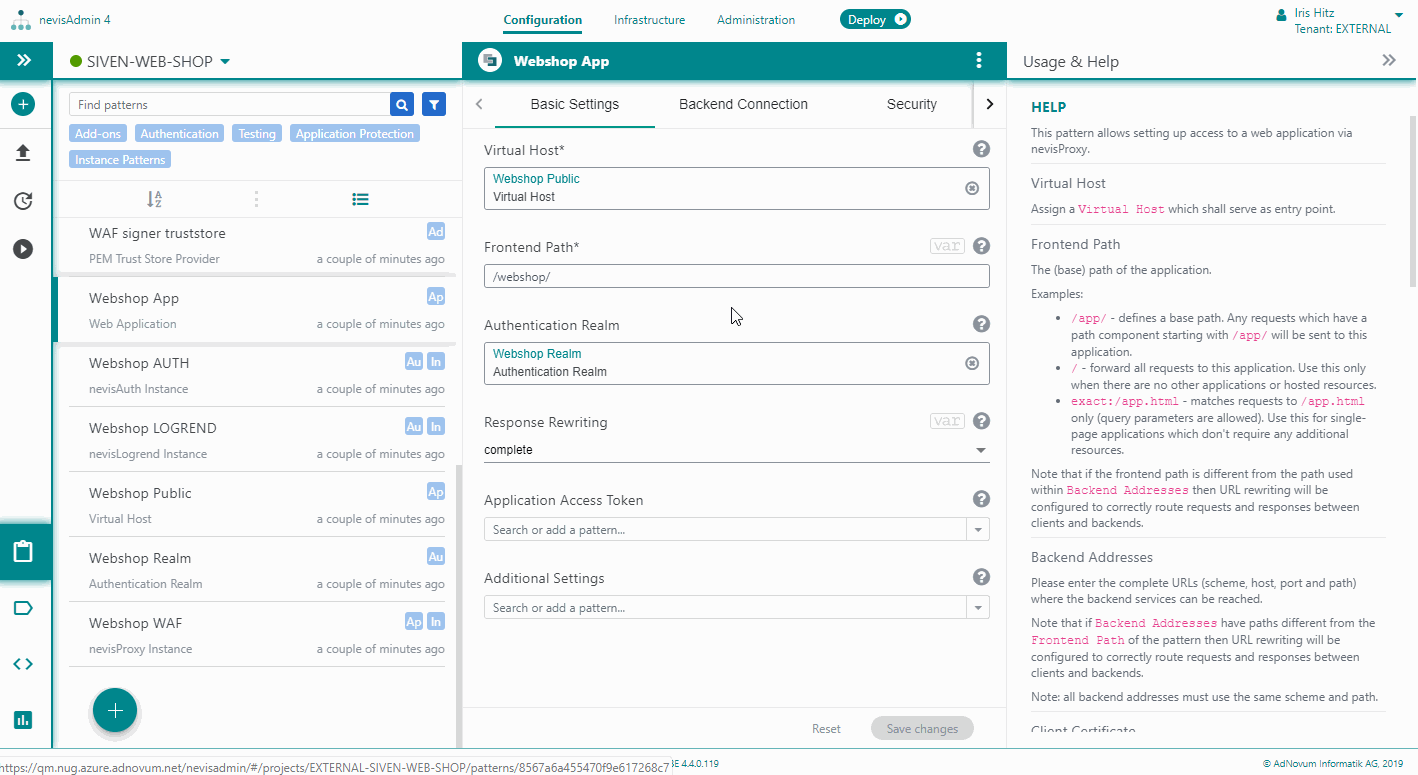
Task: Click the Reset link
Action: [826, 729]
